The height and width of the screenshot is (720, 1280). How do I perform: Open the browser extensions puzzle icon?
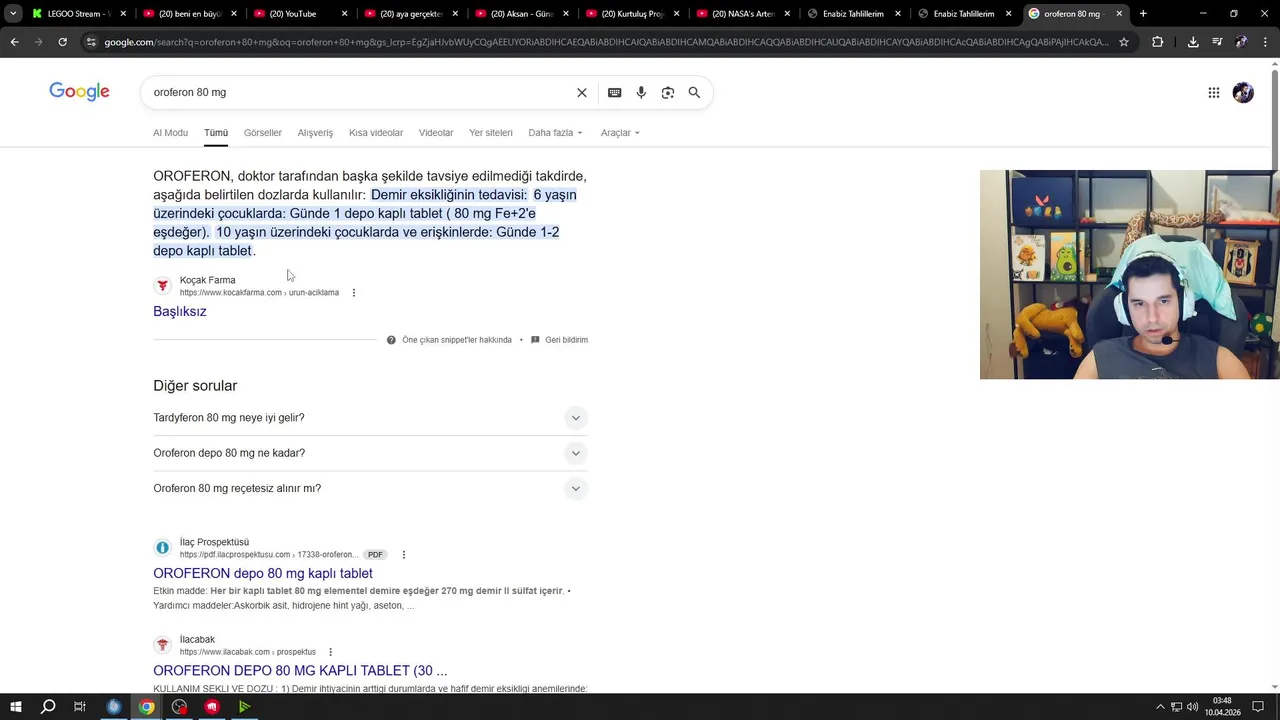tap(1157, 42)
